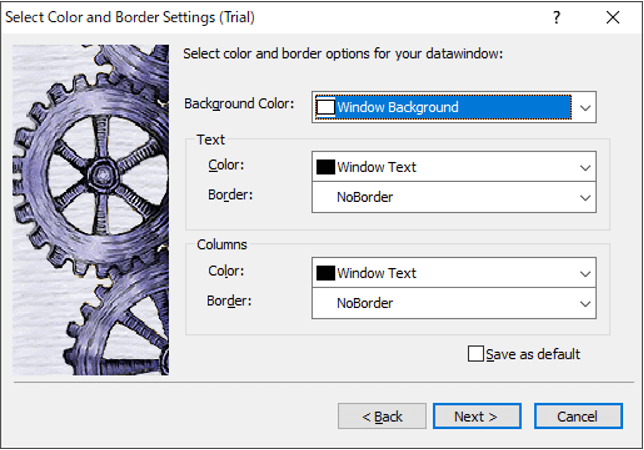
Task: Select the Window Background combo box text
Action: pyautogui.click(x=398, y=107)
